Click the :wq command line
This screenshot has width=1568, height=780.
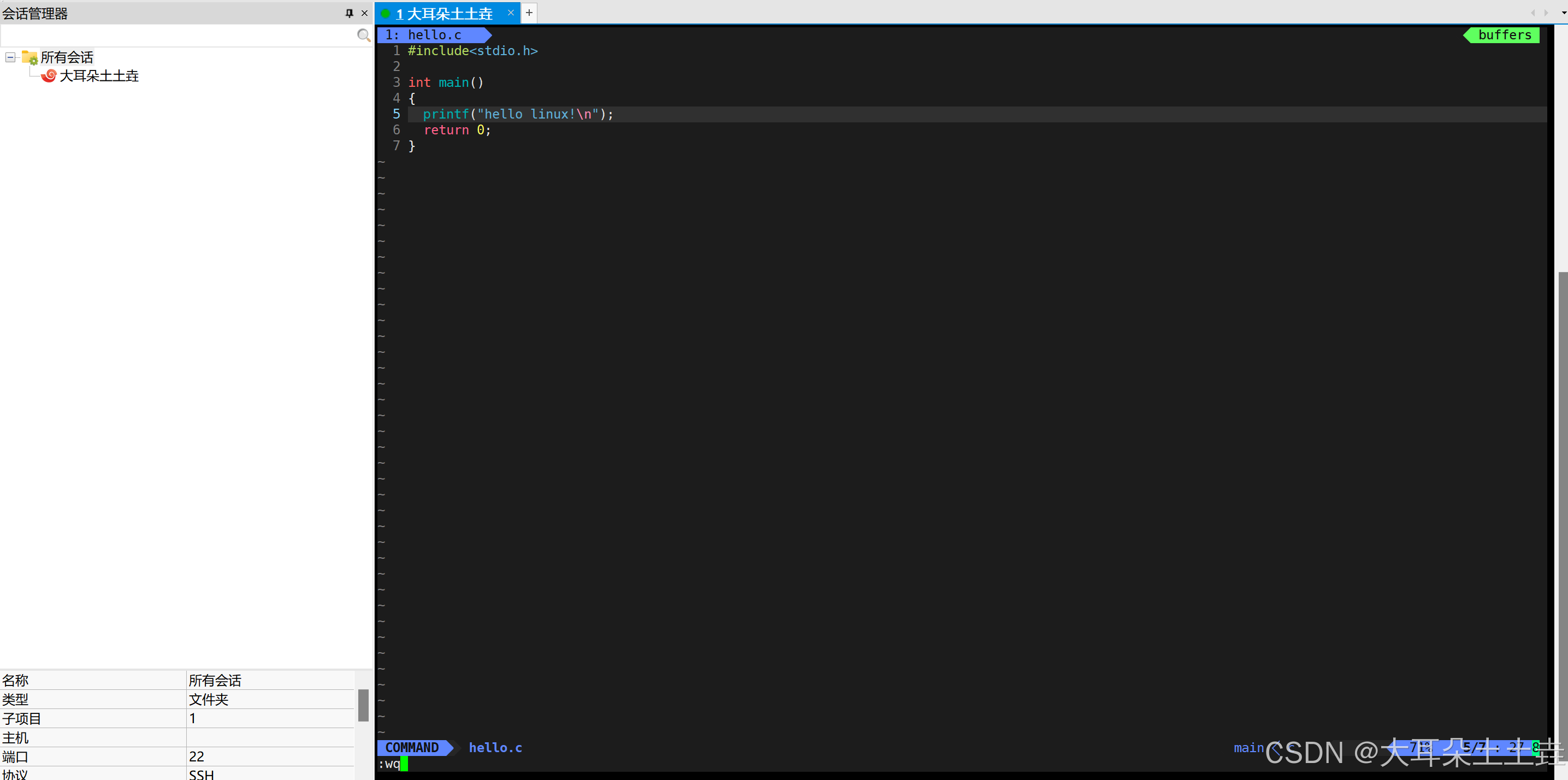(x=389, y=764)
